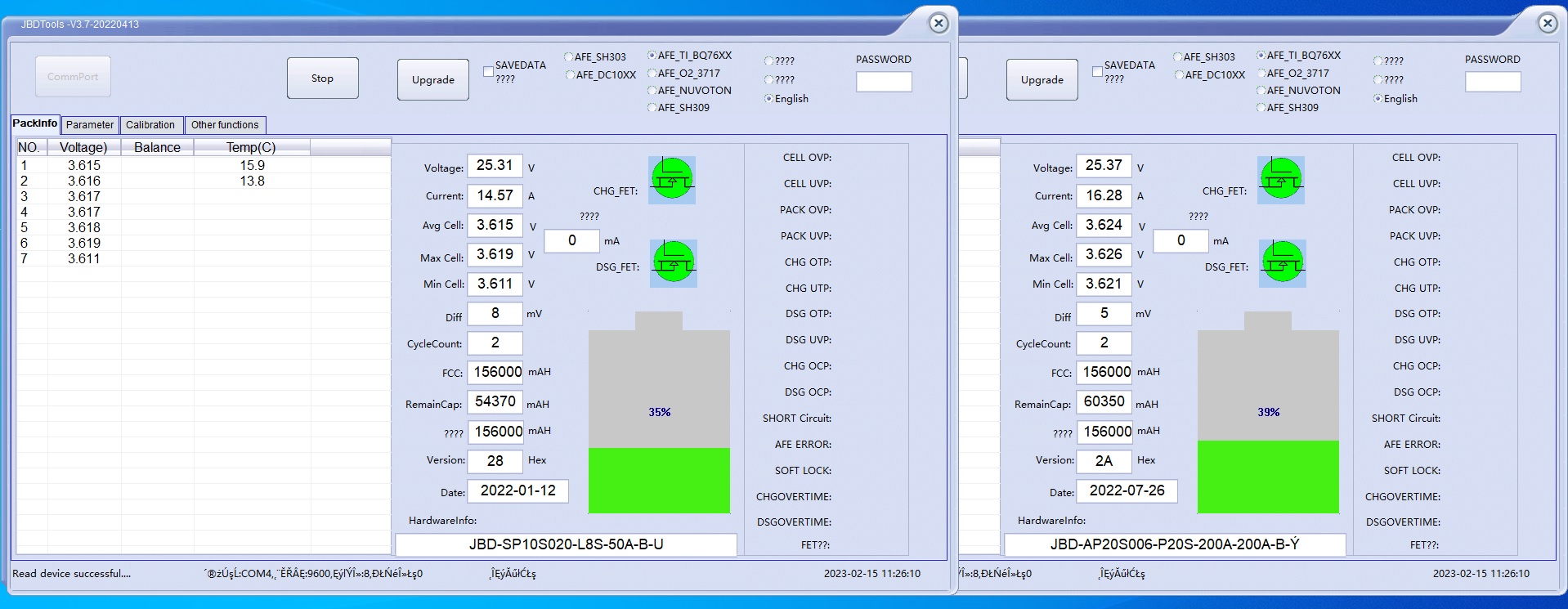The image size is (1568, 609).
Task: Choose AFE_O2_3717 option in the 35% battery window
Action: [x=652, y=74]
